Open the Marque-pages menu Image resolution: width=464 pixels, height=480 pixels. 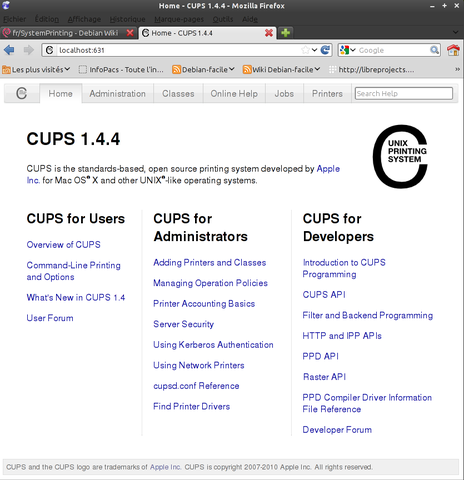click(x=179, y=19)
